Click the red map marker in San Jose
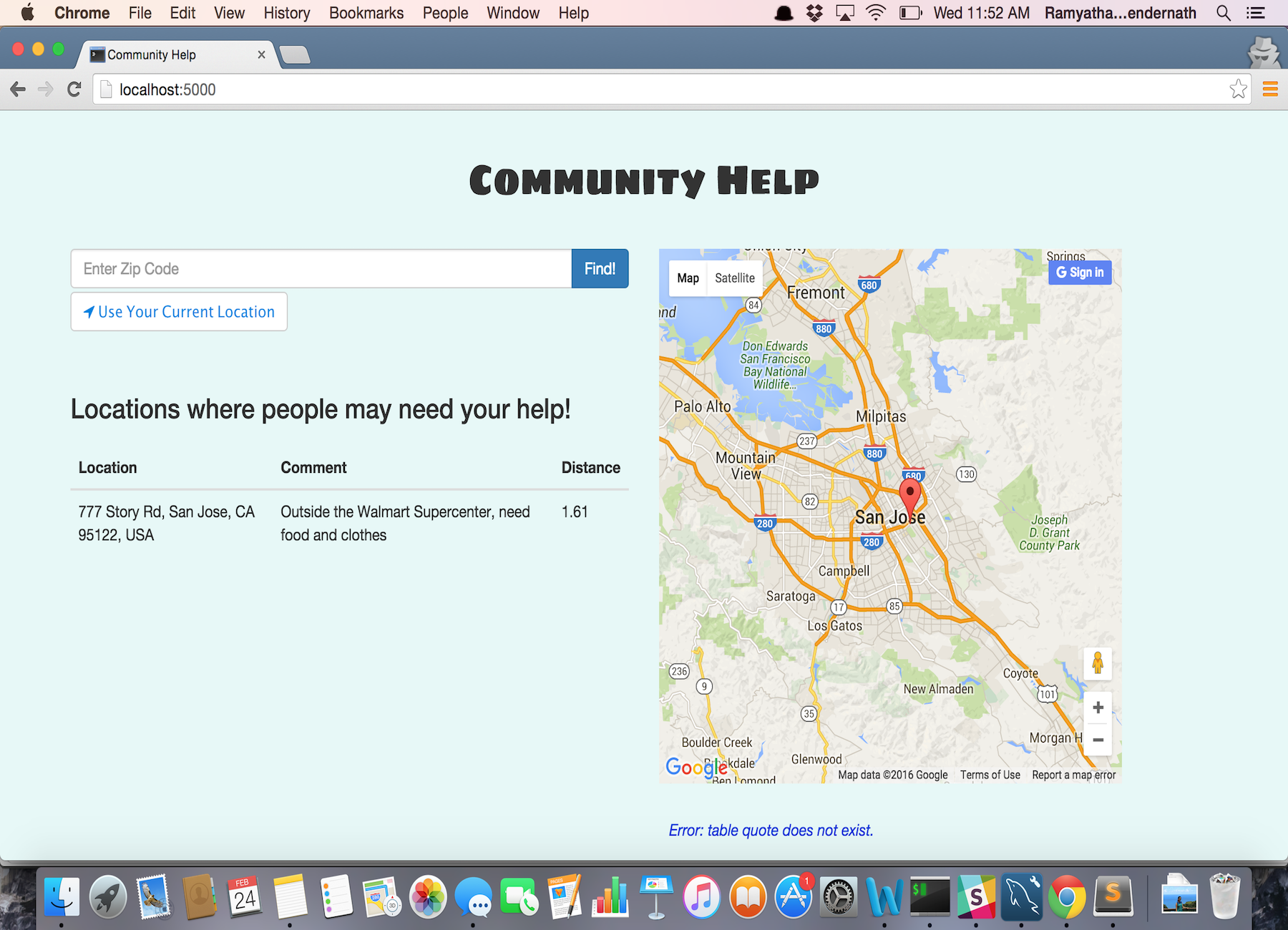This screenshot has height=930, width=1288. (909, 497)
